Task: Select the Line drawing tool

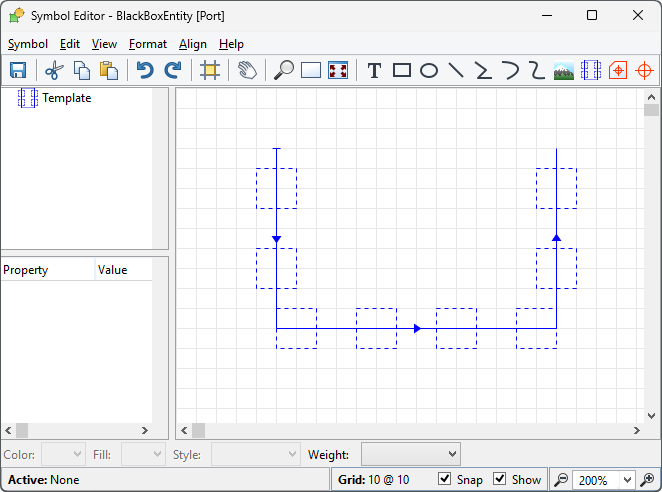Action: click(456, 71)
